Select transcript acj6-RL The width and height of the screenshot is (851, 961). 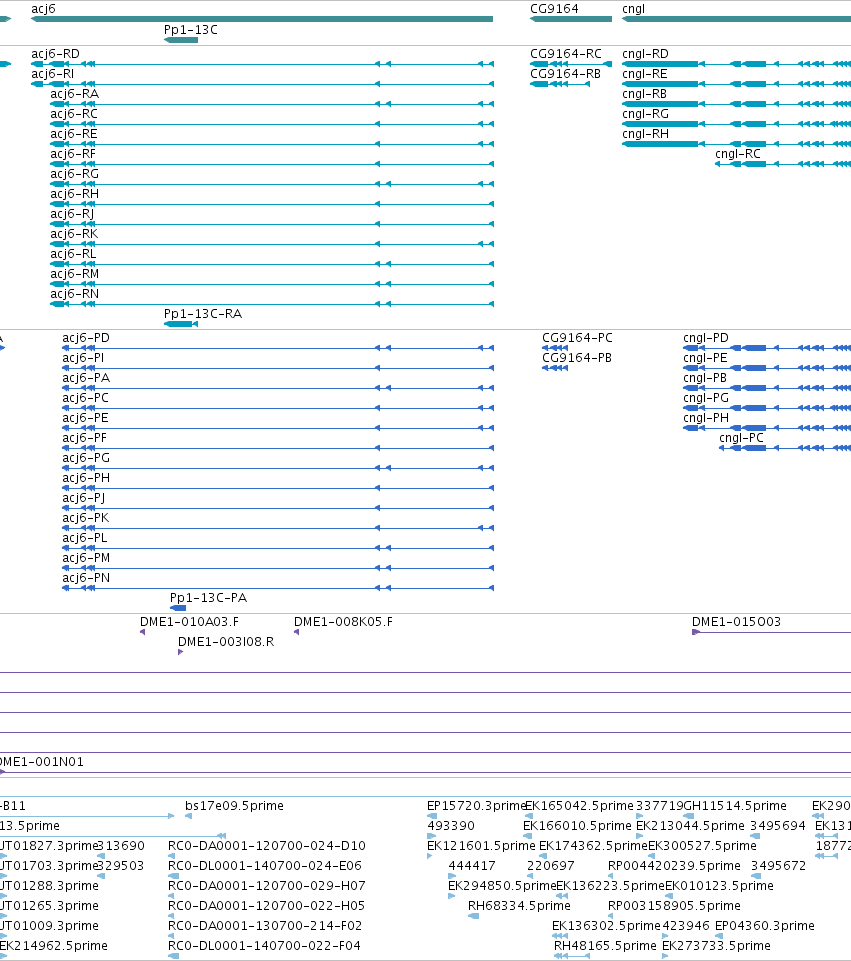[74, 254]
